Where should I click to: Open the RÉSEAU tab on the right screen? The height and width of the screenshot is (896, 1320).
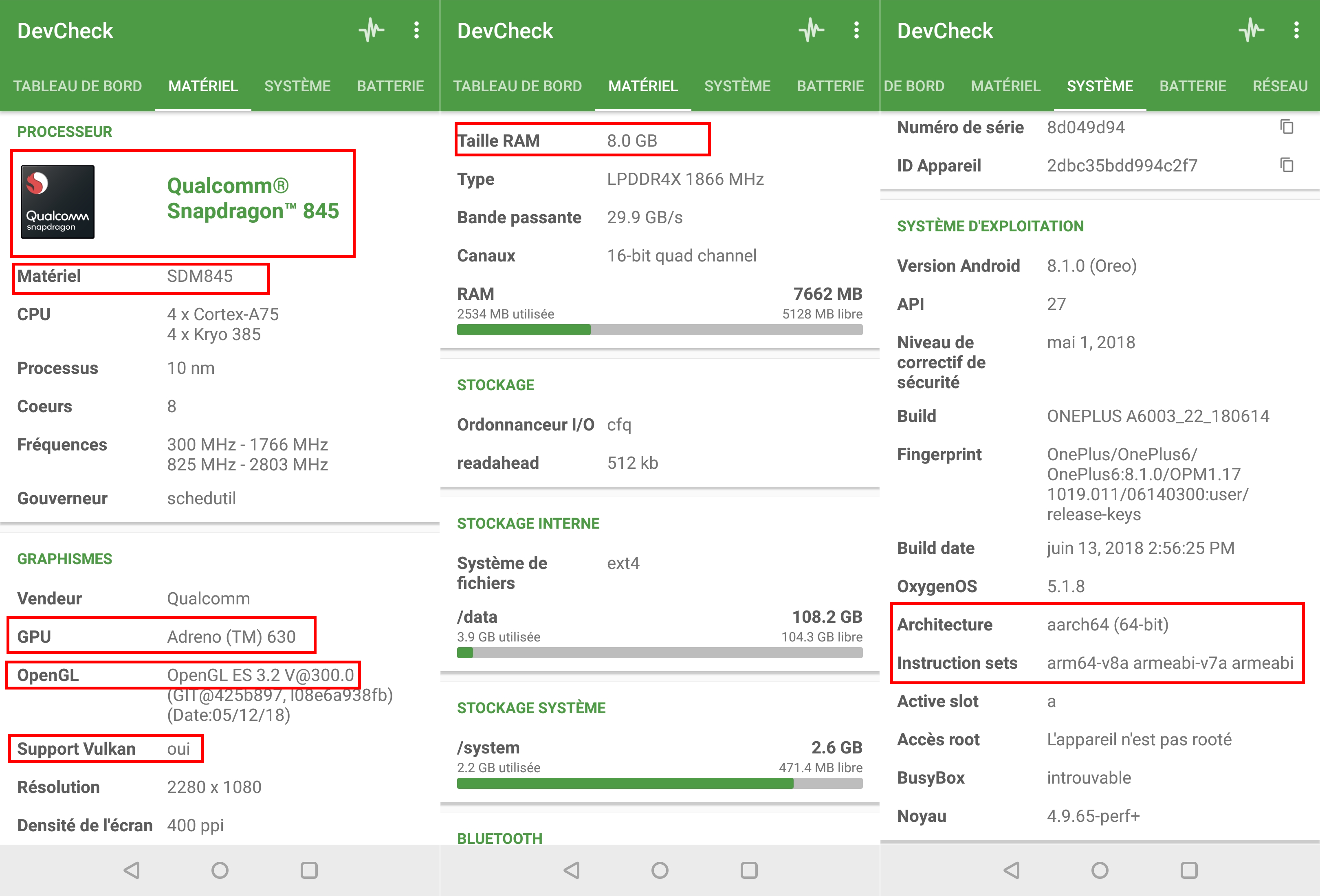1280,86
